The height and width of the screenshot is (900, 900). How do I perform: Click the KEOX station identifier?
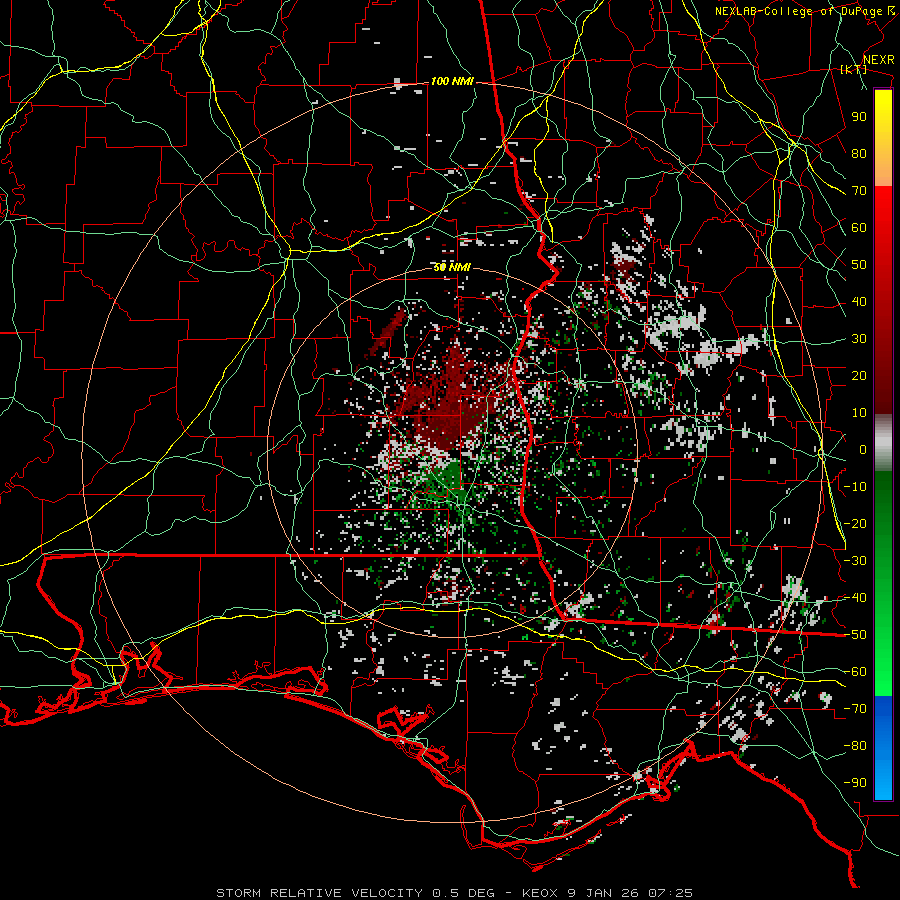(540, 893)
